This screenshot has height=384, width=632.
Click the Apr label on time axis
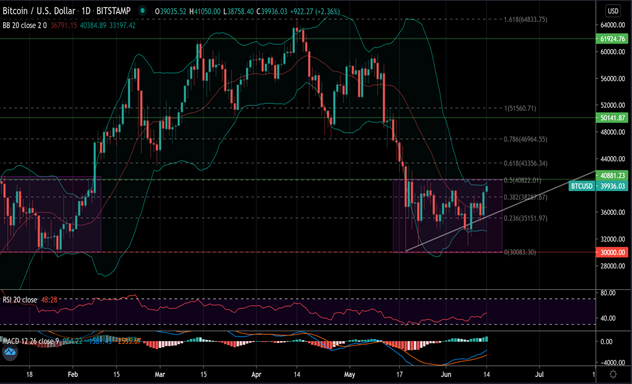pyautogui.click(x=256, y=374)
